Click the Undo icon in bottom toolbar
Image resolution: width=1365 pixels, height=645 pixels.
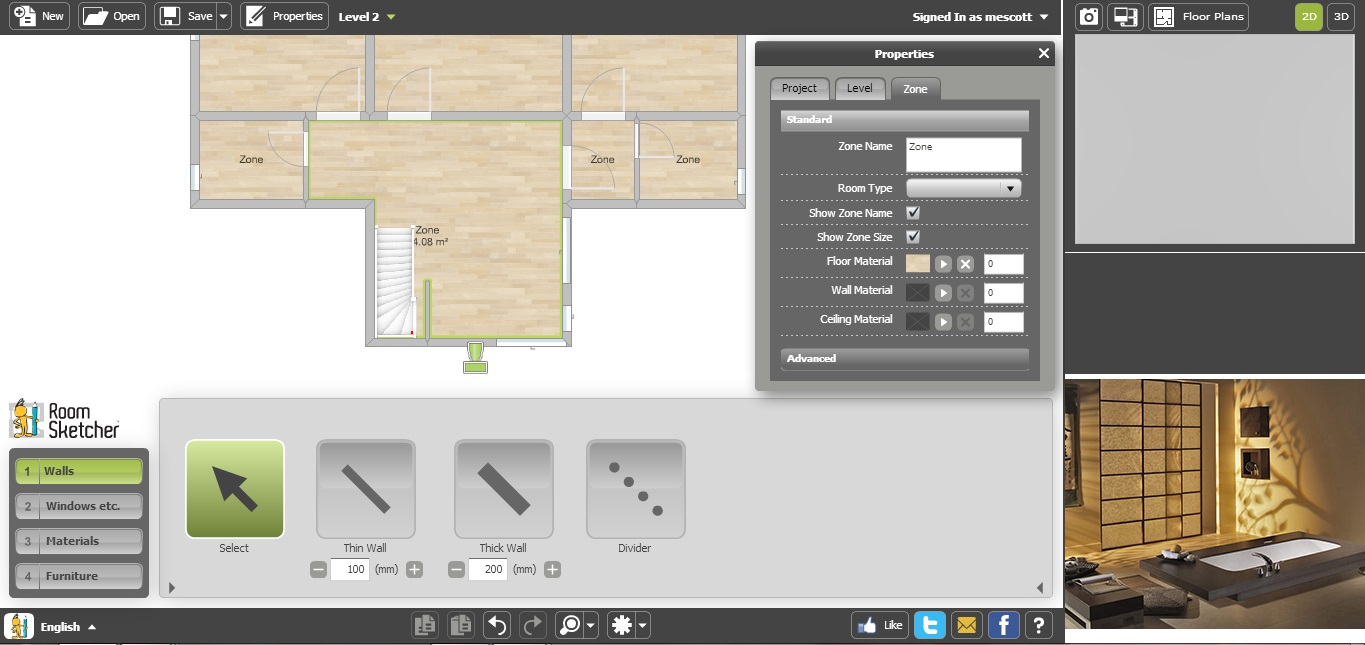tap(497, 624)
